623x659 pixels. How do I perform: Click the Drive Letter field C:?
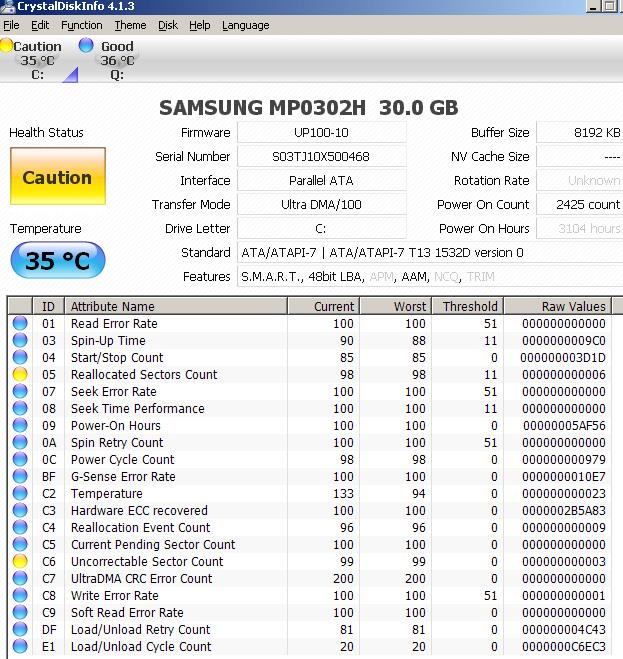(x=322, y=229)
